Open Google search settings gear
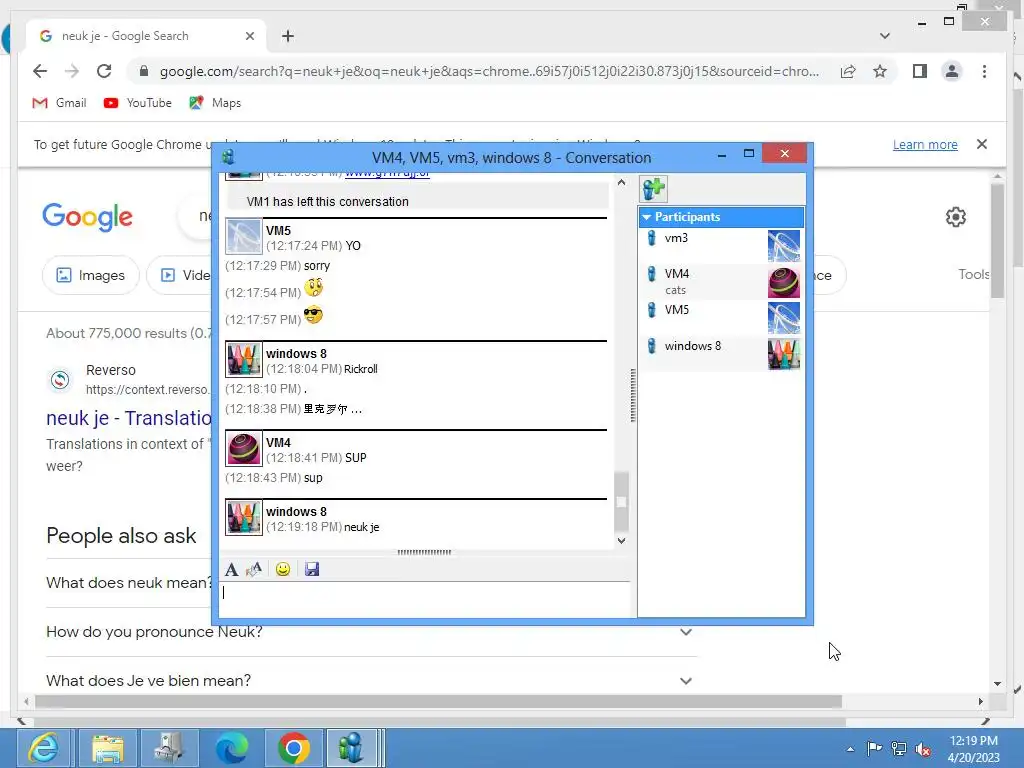The height and width of the screenshot is (768, 1024). [x=955, y=217]
